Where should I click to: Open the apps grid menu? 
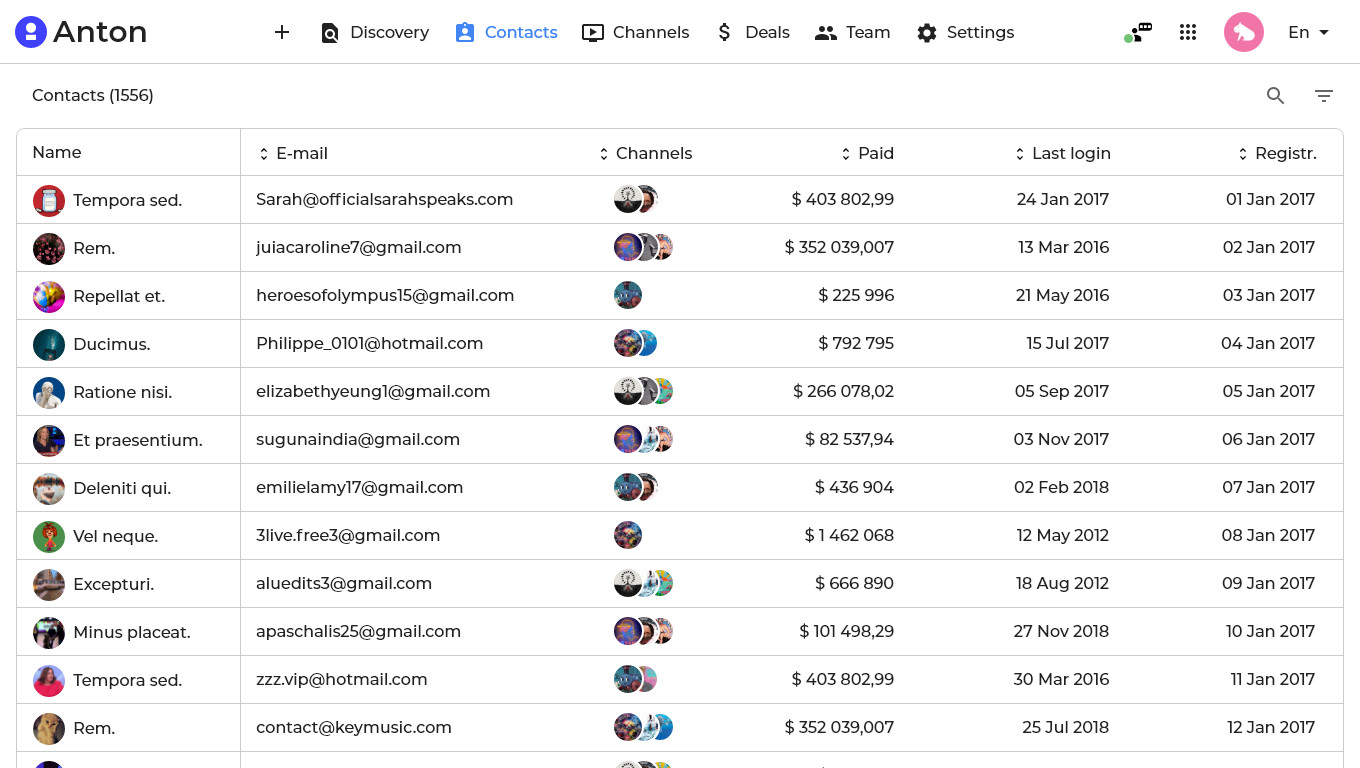[x=1188, y=32]
